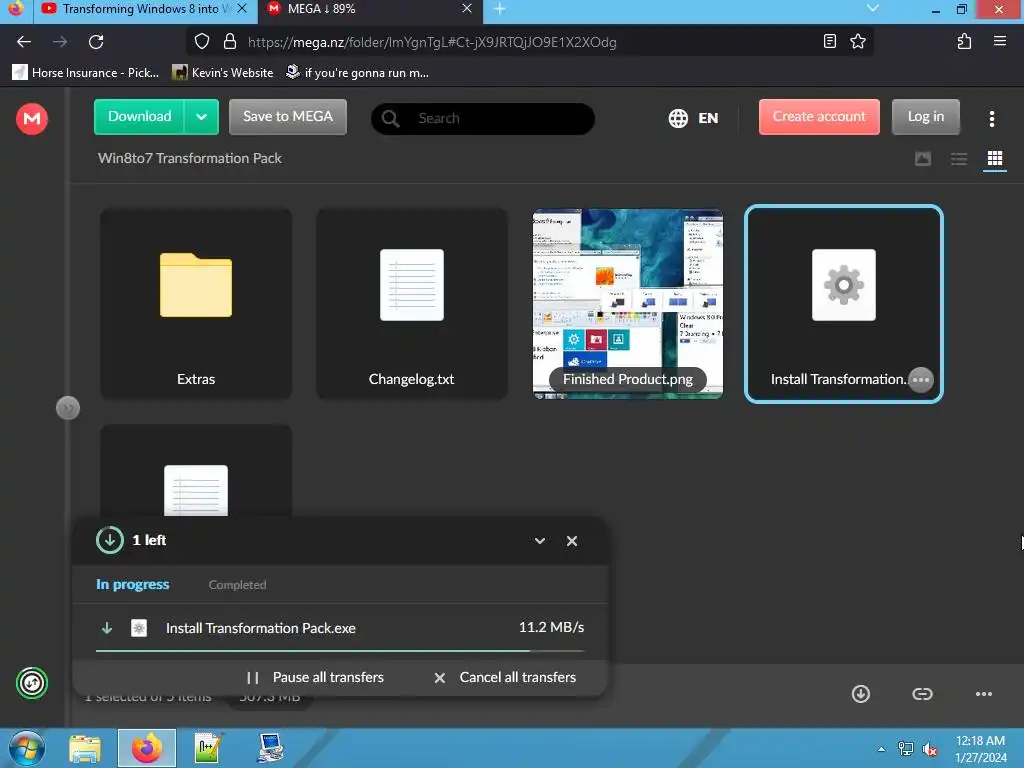Open Horse Insurance bookmark
1024x768 pixels.
pyautogui.click(x=86, y=72)
